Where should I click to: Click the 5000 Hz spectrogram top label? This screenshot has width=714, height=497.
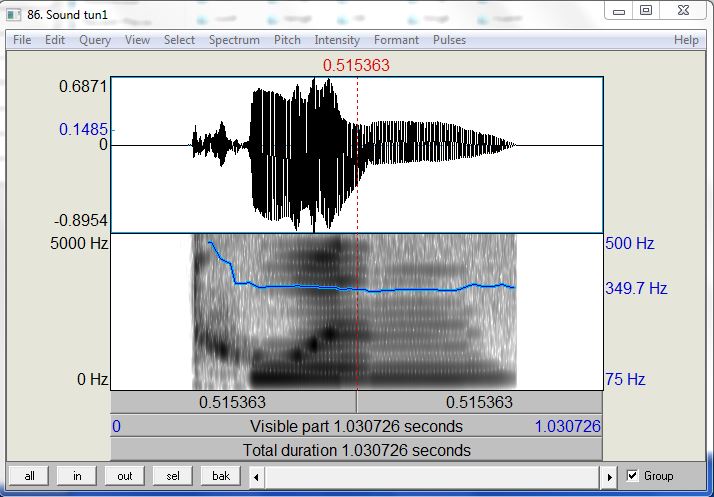[79, 243]
